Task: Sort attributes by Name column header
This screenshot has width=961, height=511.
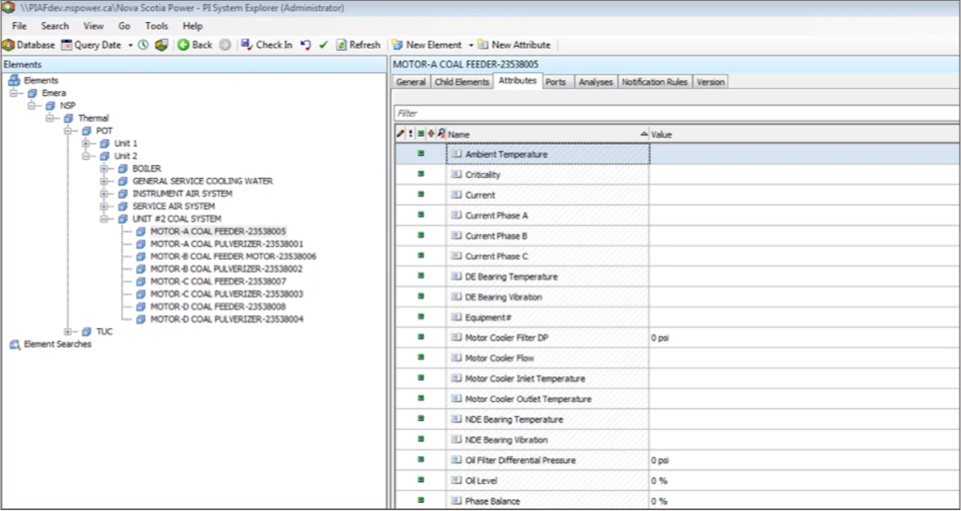Action: click(x=547, y=134)
